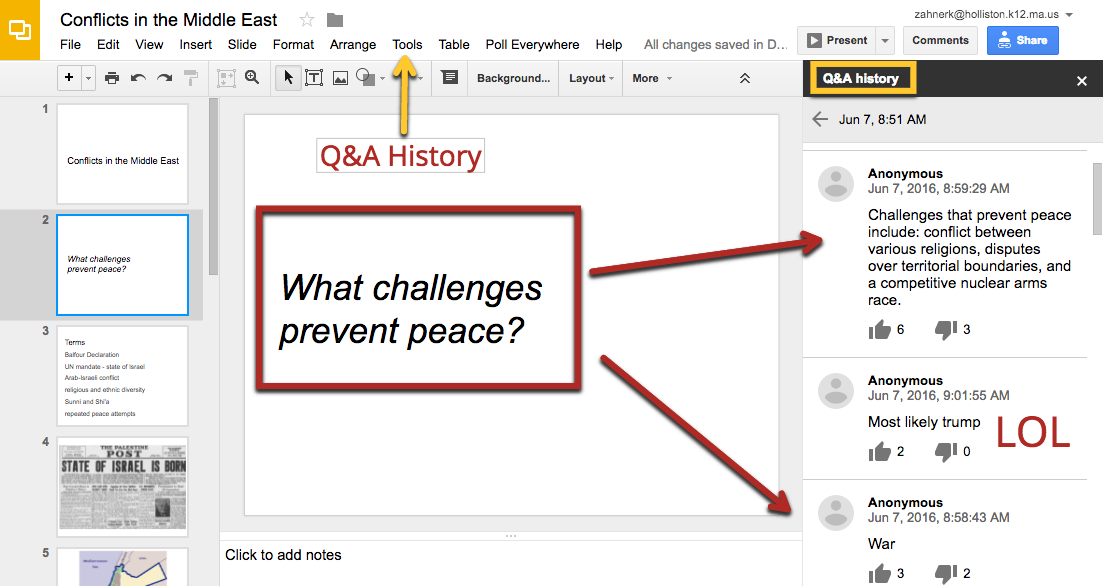Viewport: 1103px width, 586px height.
Task: Click the avatar of the 8:59:29 AM anonymous post
Action: click(x=836, y=184)
